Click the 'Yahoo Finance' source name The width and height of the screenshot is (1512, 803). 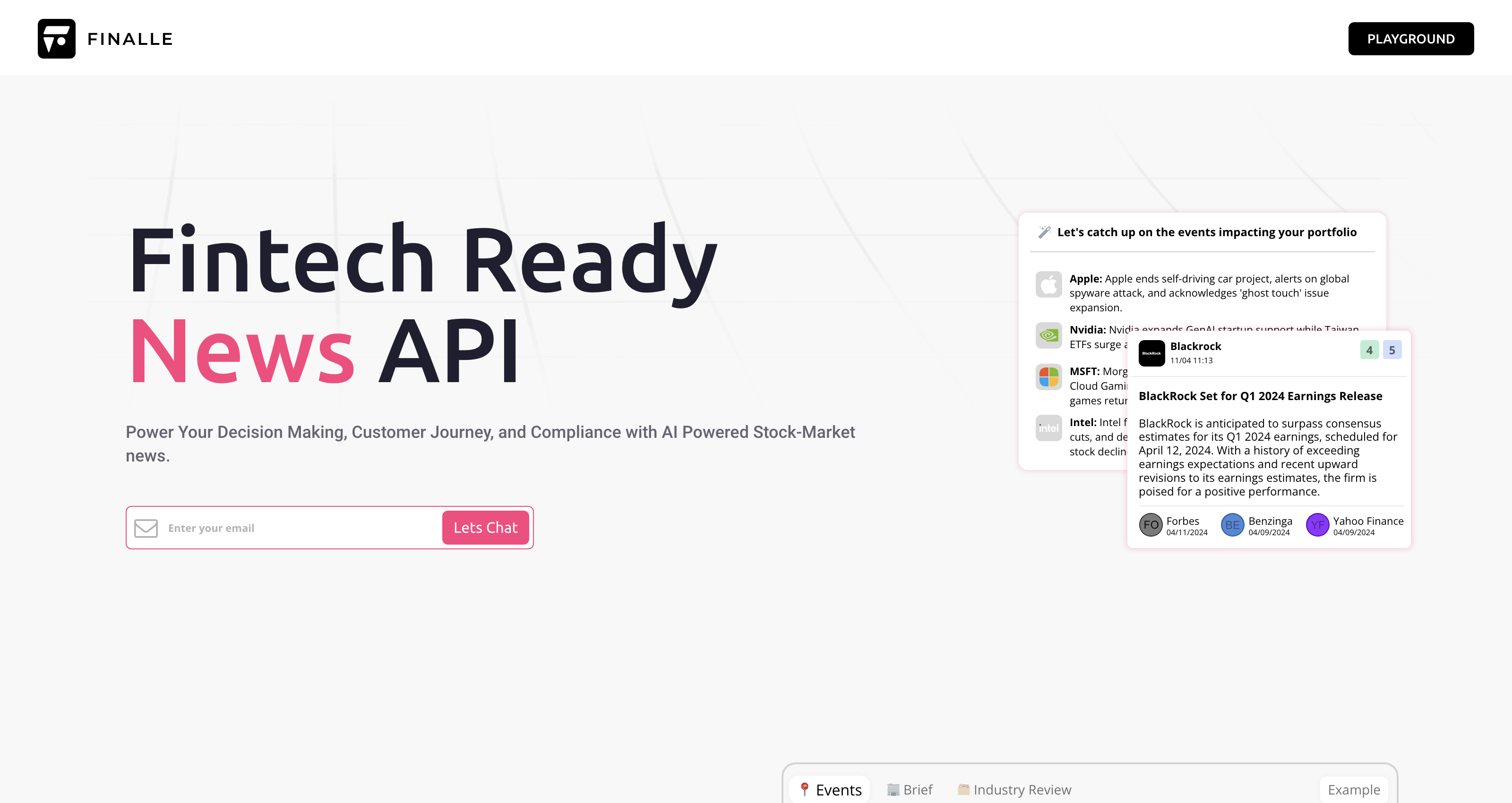[x=1368, y=521]
